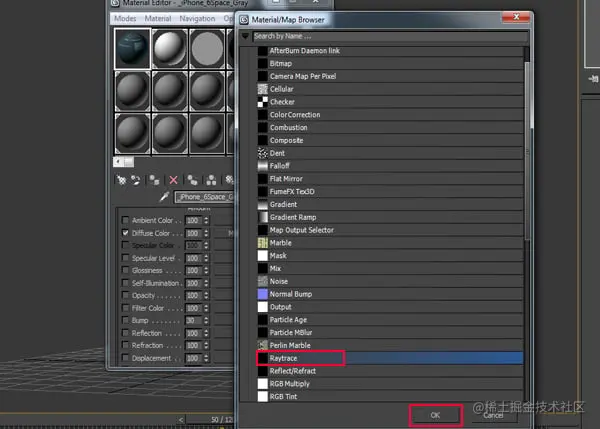Select the ColorCorrection map row

390,115
